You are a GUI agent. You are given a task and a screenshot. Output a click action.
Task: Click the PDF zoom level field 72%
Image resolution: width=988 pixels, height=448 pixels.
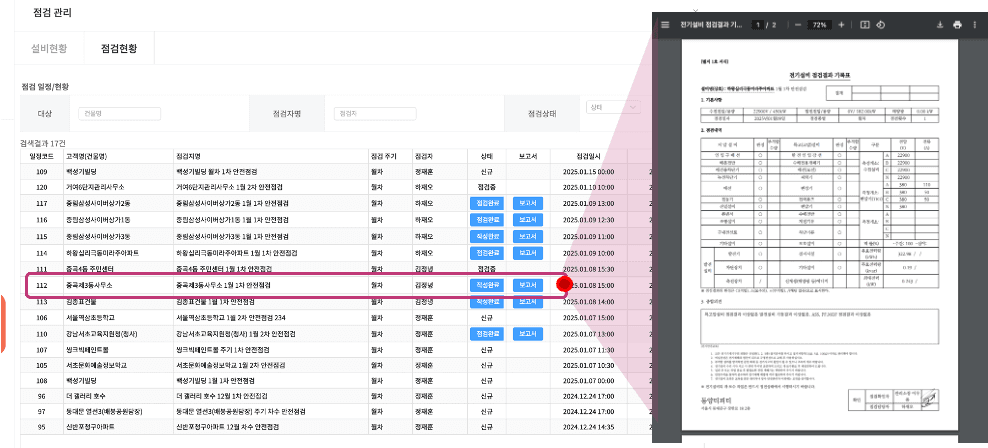click(819, 25)
